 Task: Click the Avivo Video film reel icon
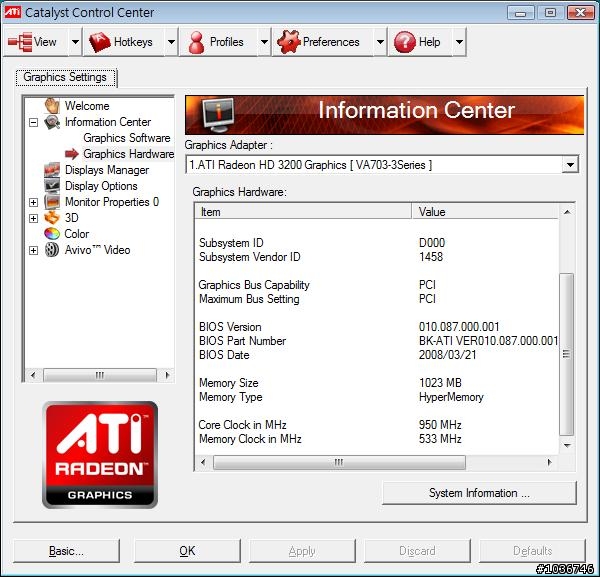coord(52,250)
